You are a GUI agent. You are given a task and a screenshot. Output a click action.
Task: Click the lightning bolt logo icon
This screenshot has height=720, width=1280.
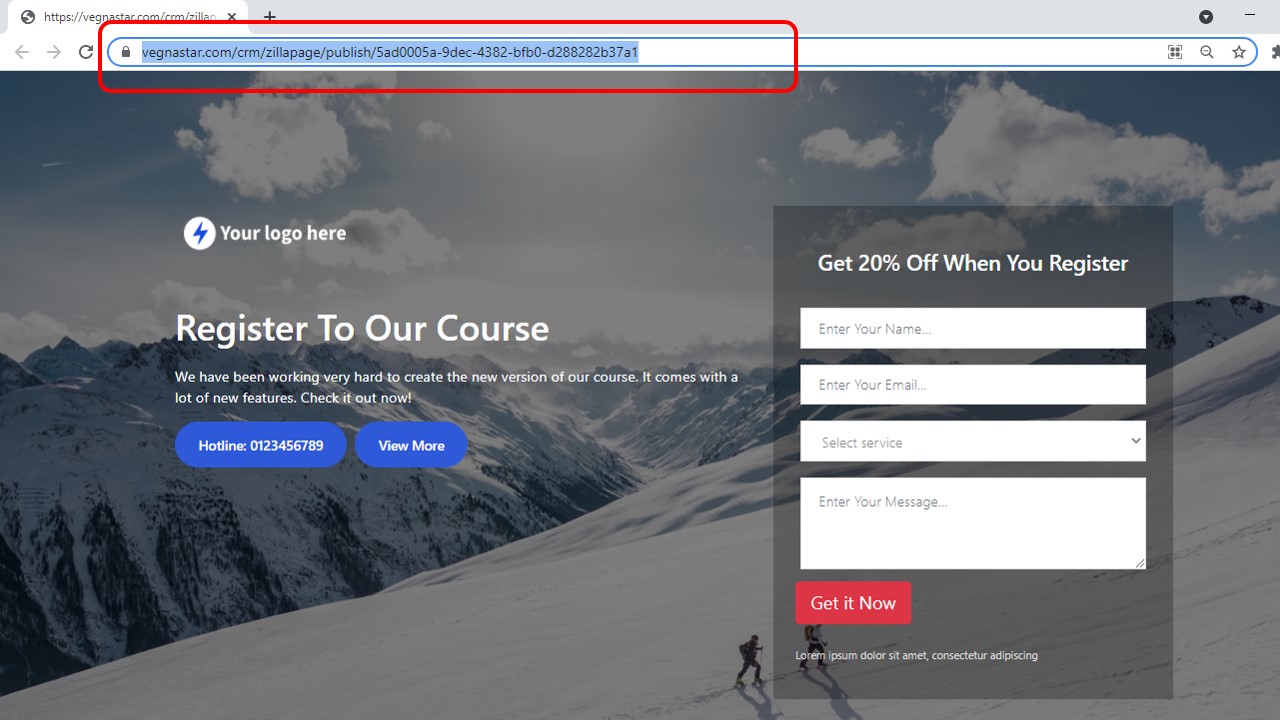pos(199,233)
